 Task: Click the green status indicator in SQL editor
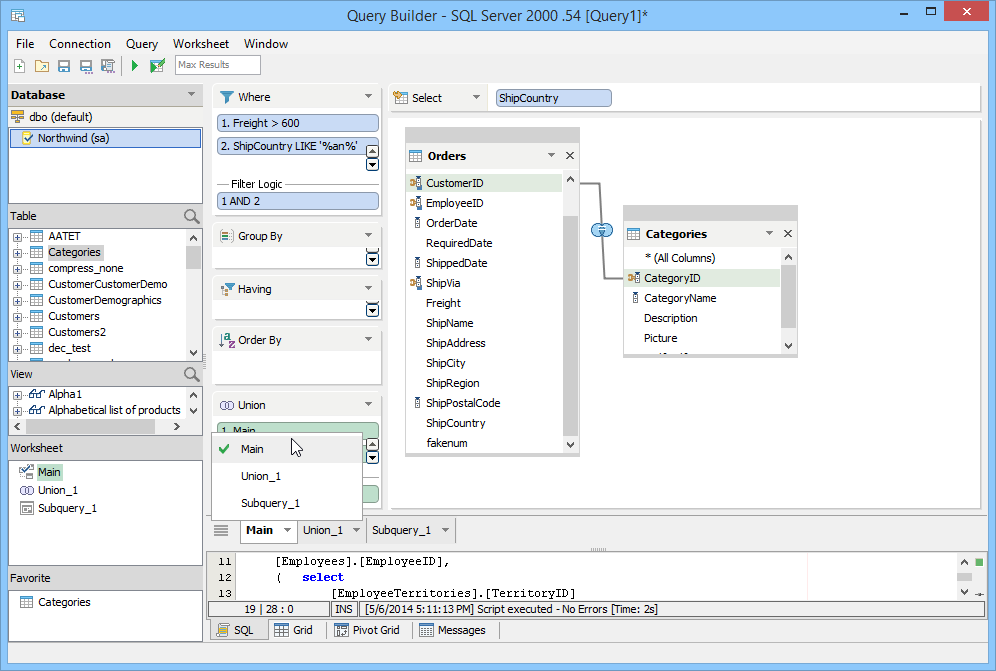click(979, 562)
